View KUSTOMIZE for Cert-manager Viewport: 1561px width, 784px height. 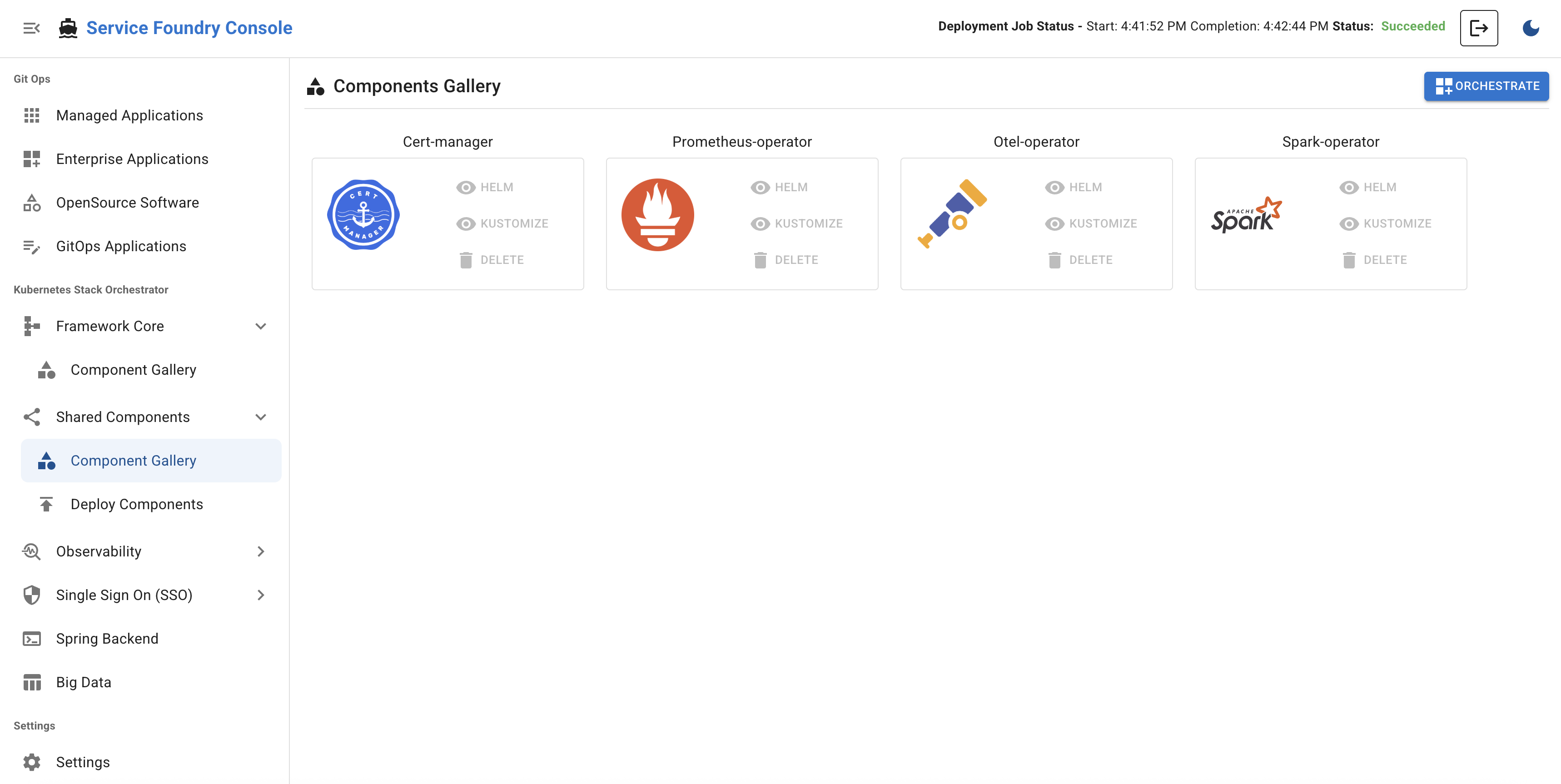point(502,223)
